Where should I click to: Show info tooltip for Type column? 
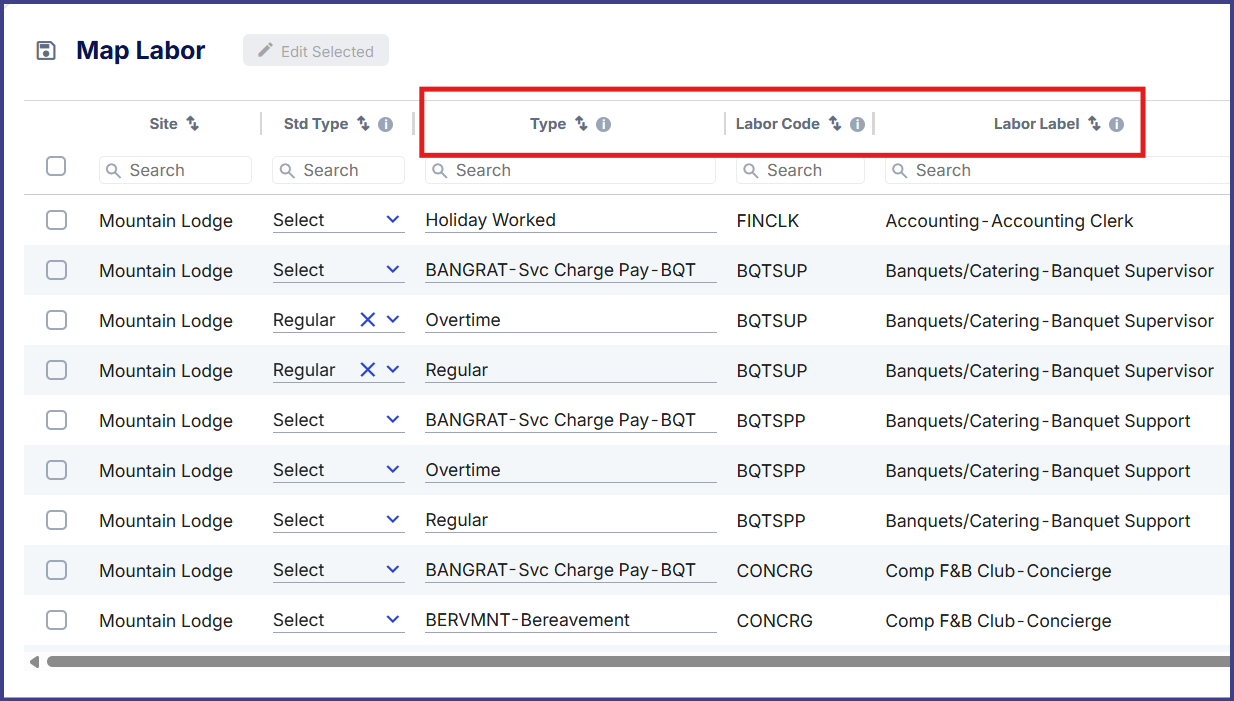tap(604, 125)
